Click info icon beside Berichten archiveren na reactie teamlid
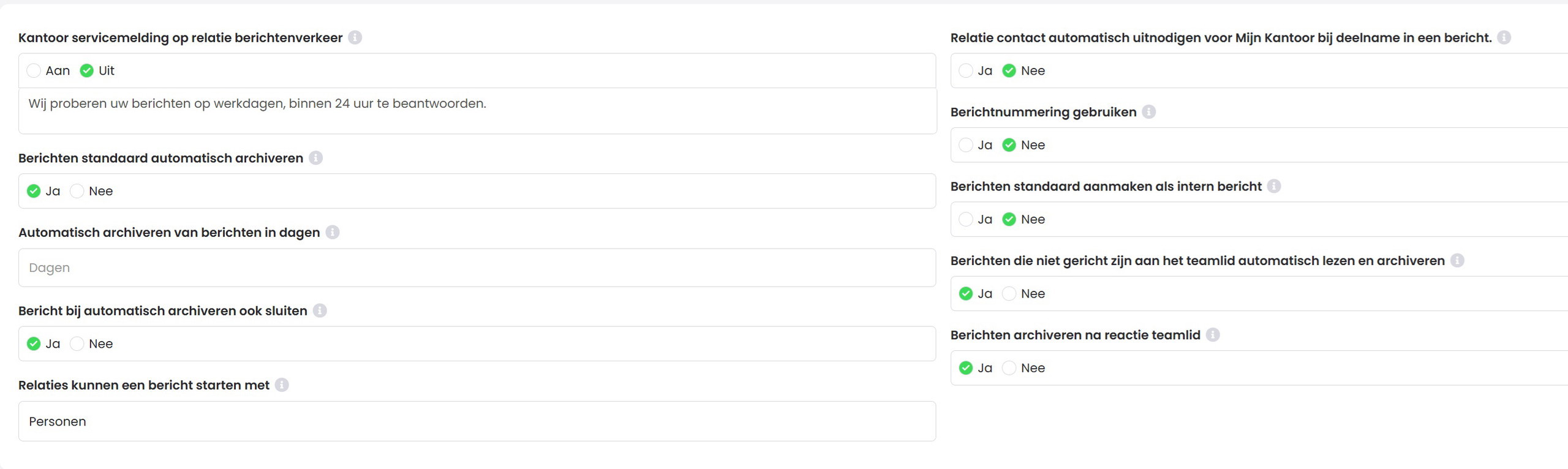The width and height of the screenshot is (1568, 469). point(1213,334)
